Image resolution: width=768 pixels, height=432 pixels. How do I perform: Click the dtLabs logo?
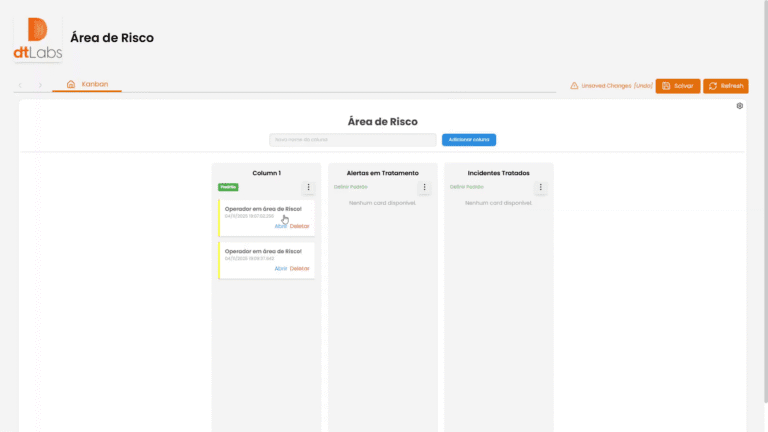click(x=37, y=40)
